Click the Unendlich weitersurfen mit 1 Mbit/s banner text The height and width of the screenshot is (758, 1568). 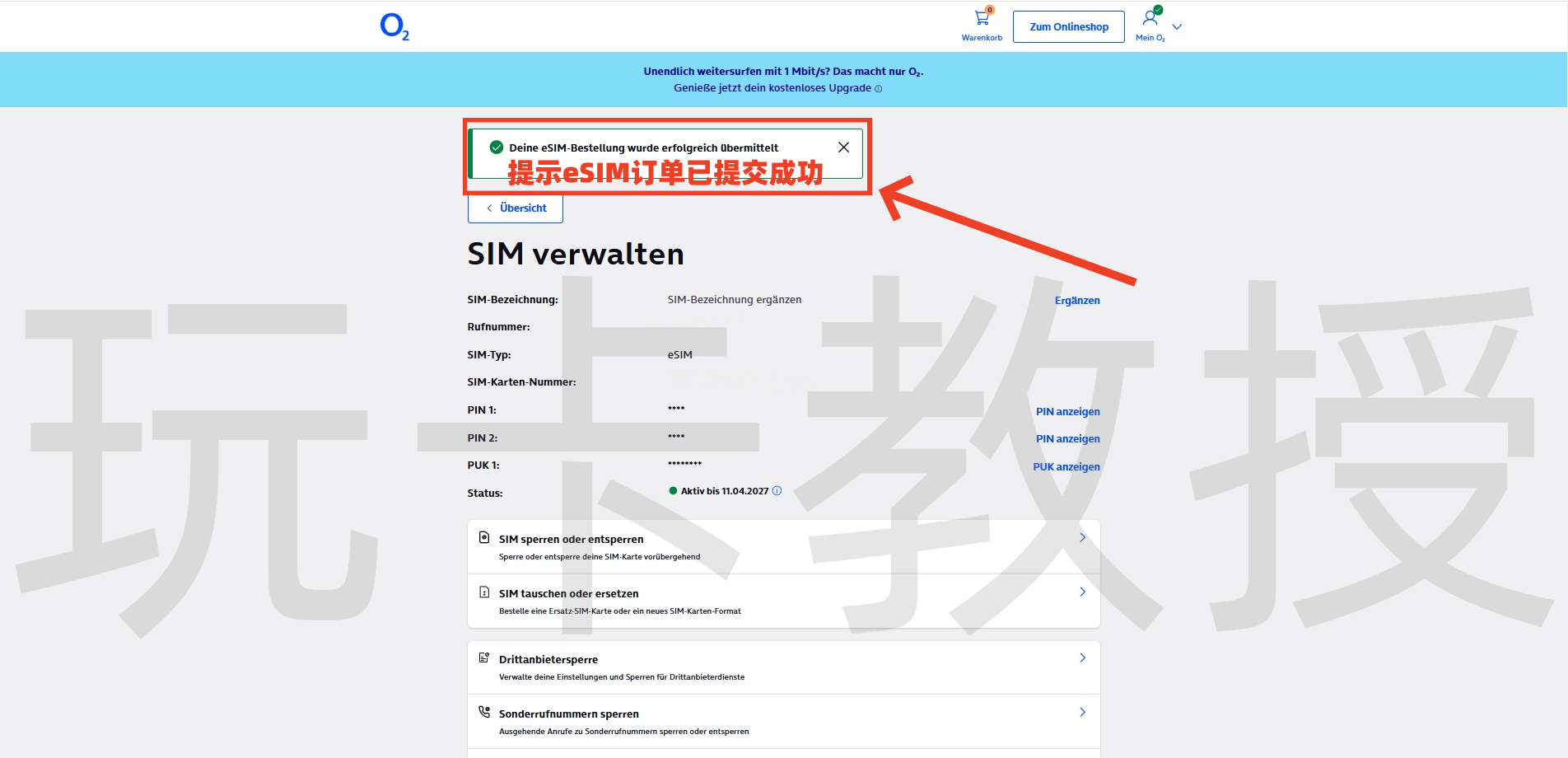click(783, 72)
